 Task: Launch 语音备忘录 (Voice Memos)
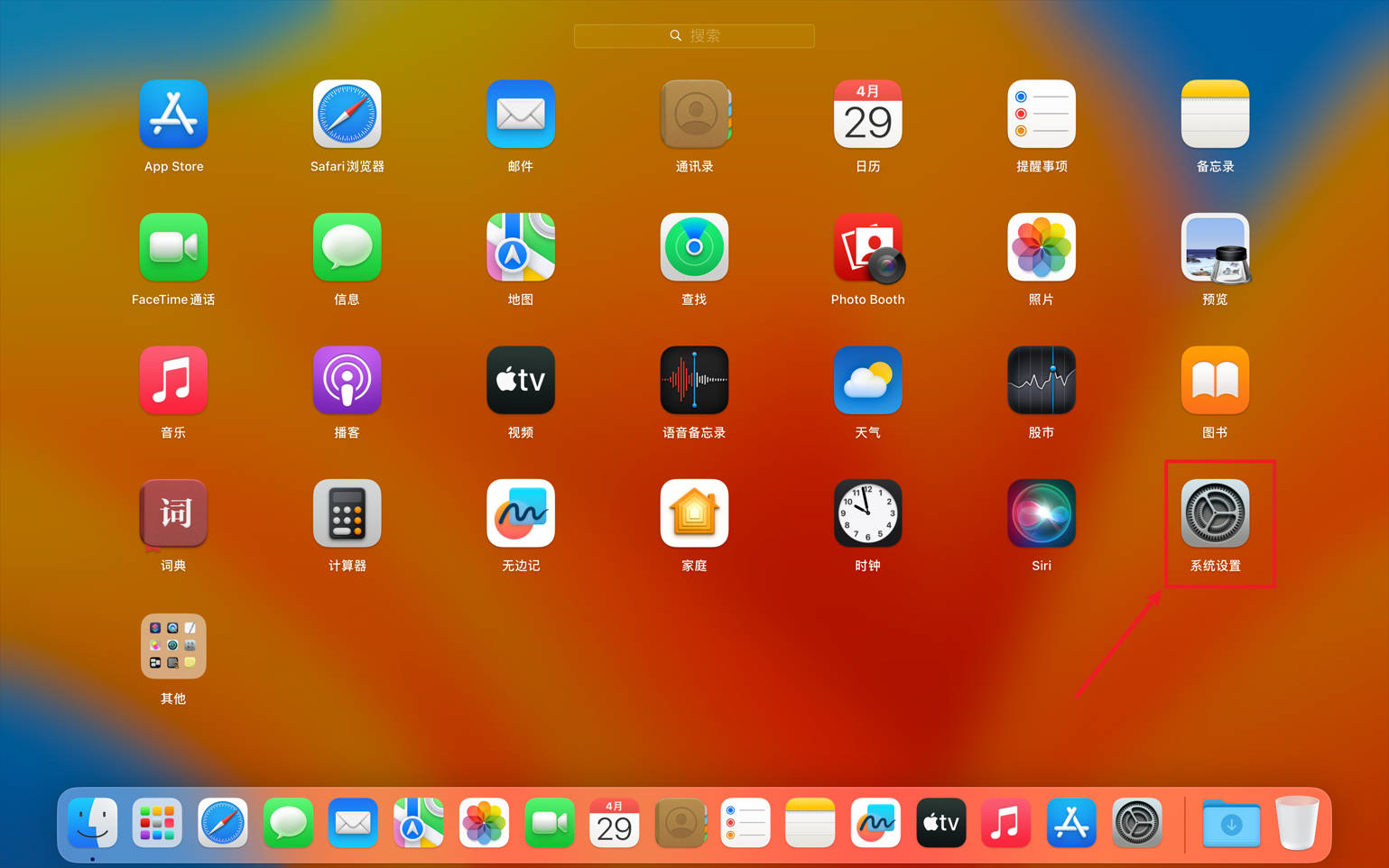694,380
